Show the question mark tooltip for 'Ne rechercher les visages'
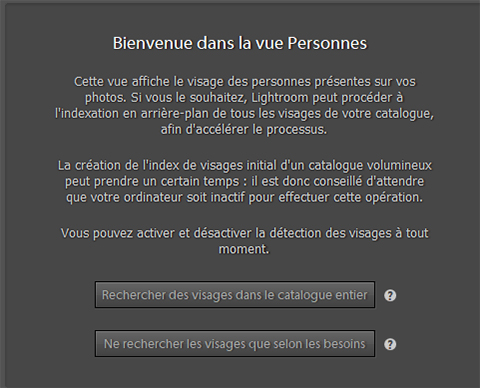The image size is (480, 388). [390, 344]
